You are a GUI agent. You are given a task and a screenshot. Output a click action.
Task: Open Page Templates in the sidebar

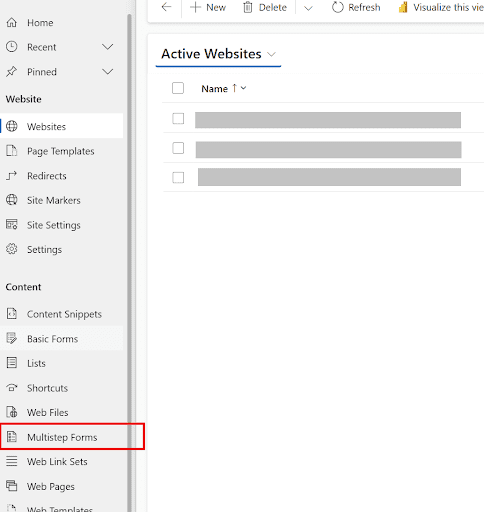(x=61, y=151)
